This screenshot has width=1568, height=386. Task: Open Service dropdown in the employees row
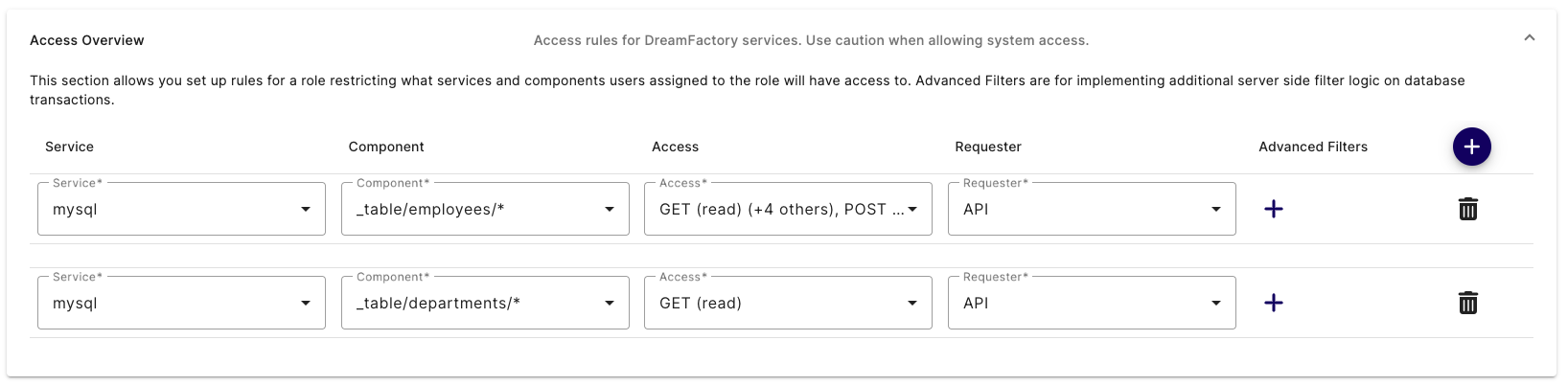click(181, 209)
